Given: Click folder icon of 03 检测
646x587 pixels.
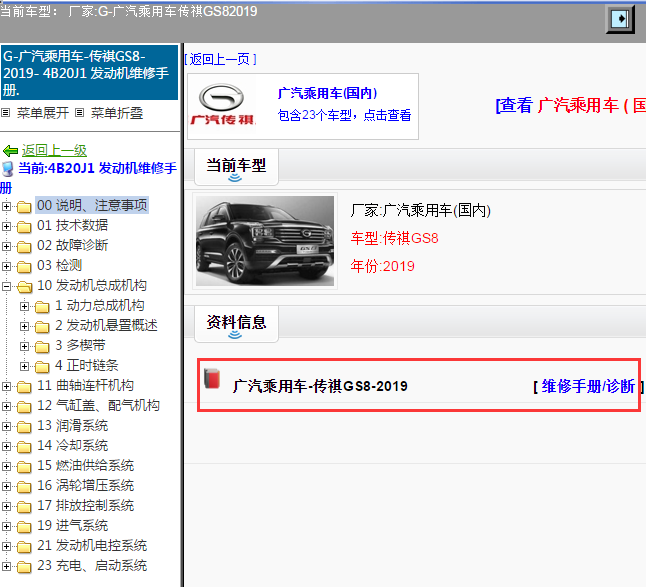Looking at the screenshot, I should [24, 267].
